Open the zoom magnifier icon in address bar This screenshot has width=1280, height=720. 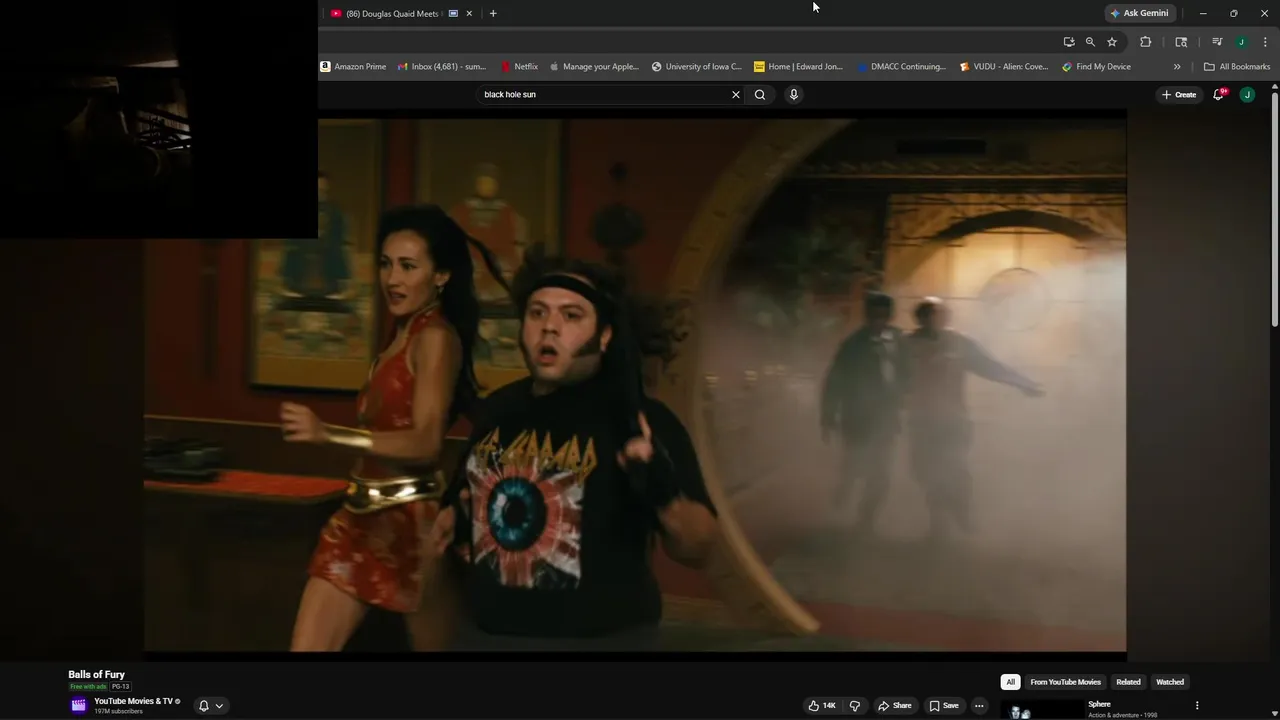tap(1090, 42)
